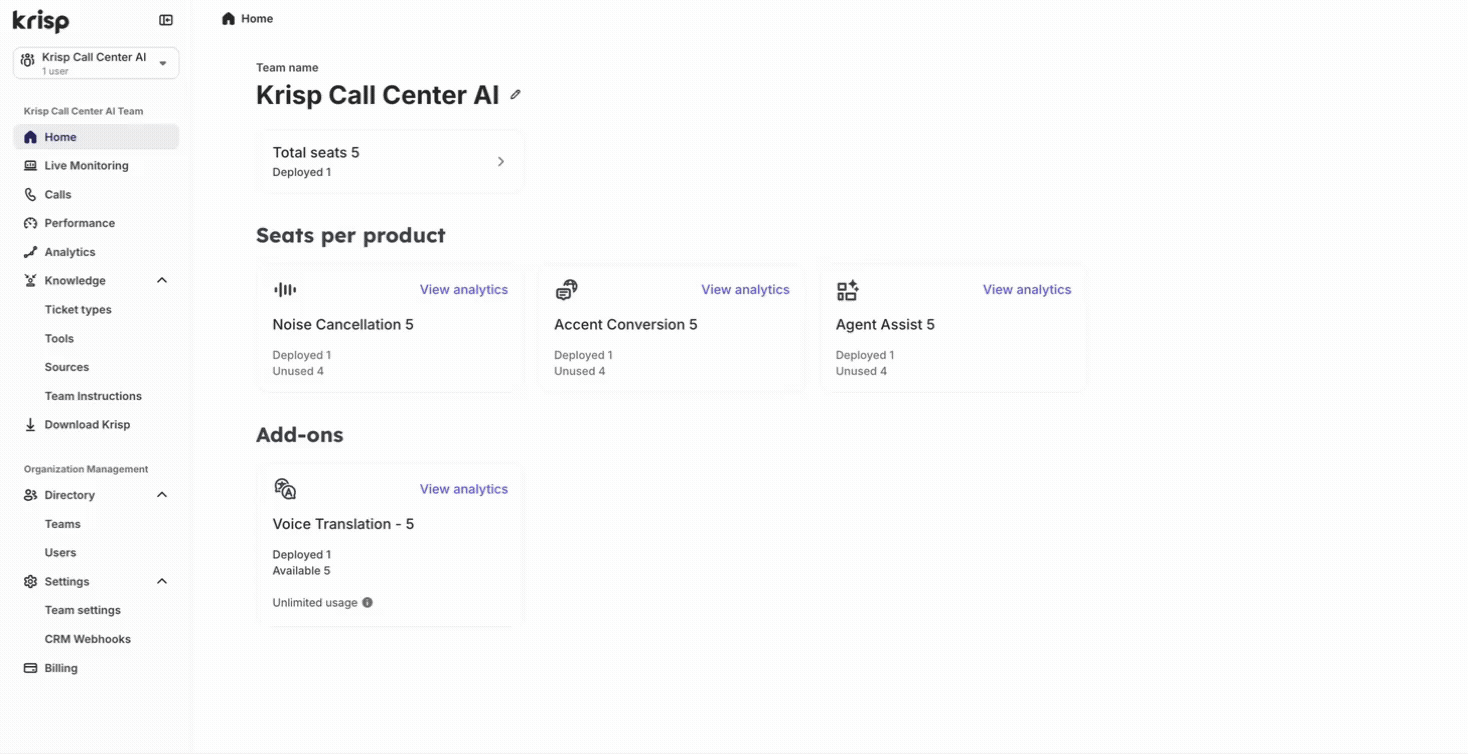Open the Total seats 5 card
This screenshot has height=754, width=1468.
tap(390, 162)
